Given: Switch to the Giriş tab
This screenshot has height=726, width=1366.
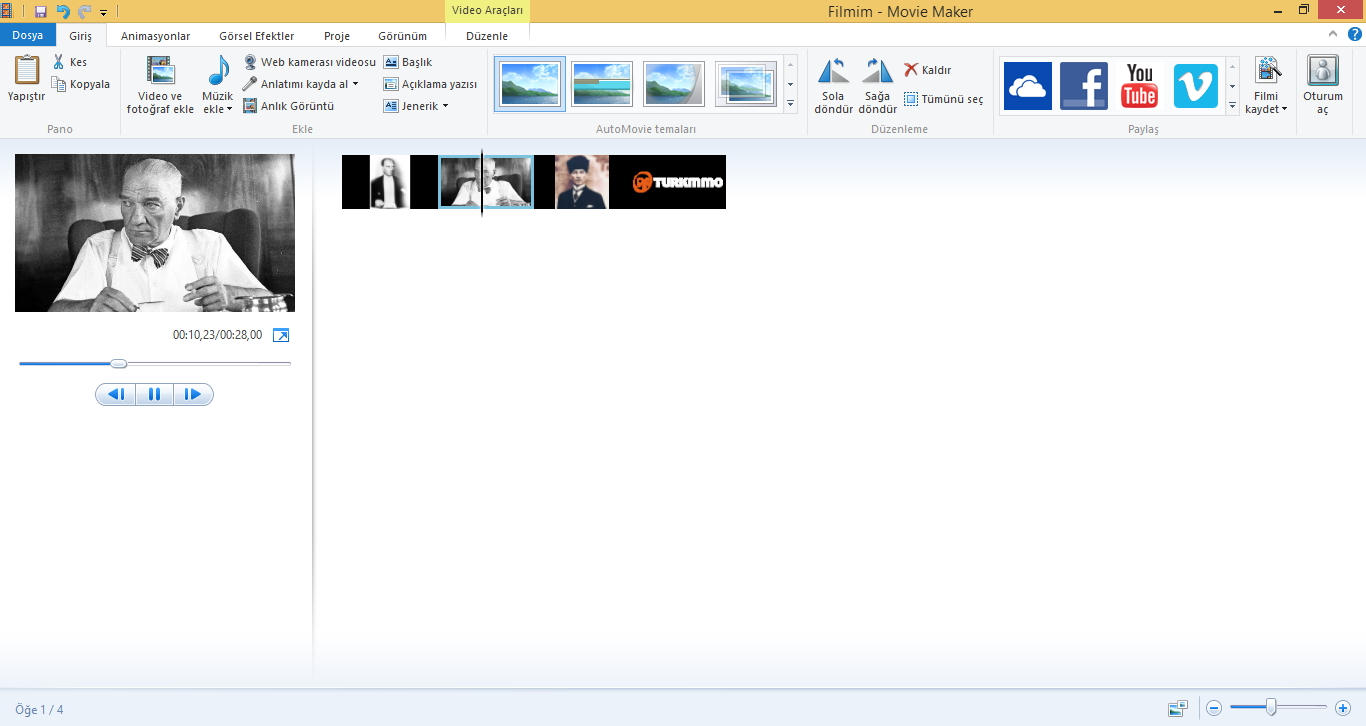Looking at the screenshot, I should point(80,36).
